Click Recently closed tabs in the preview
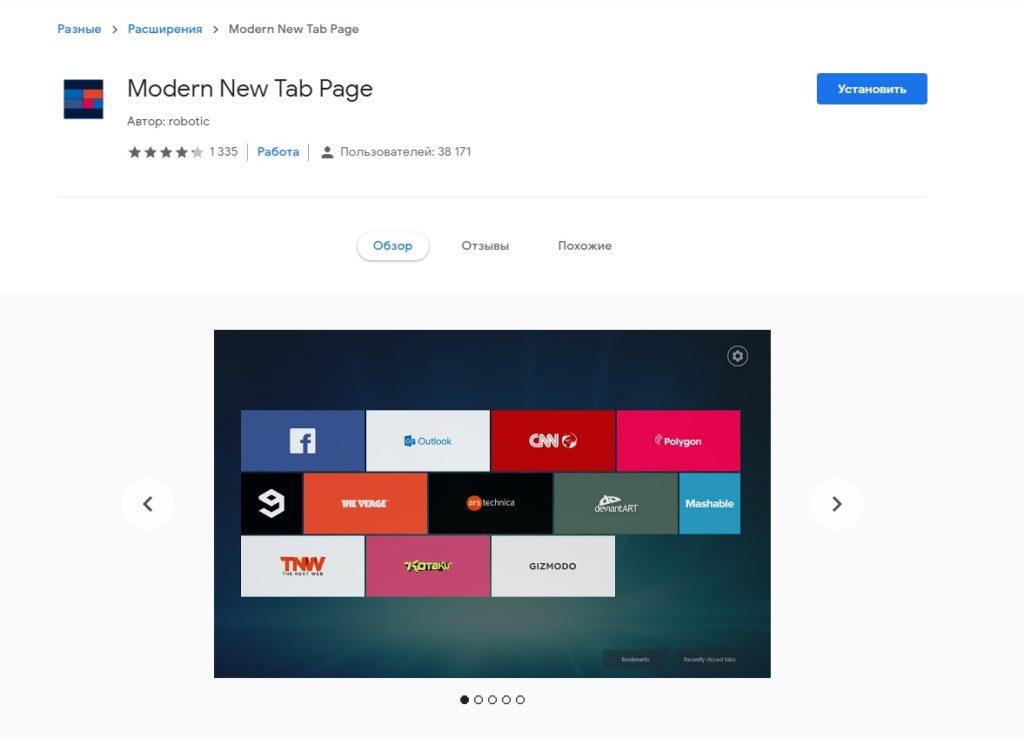Viewport: 1024px width, 752px height. 709,659
